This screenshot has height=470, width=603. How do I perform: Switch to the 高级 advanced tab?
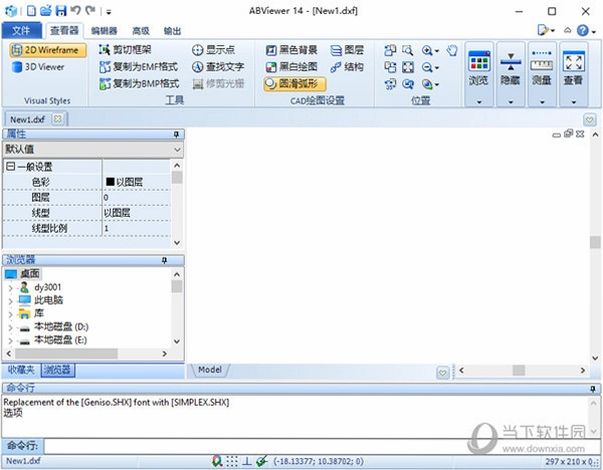[140, 31]
